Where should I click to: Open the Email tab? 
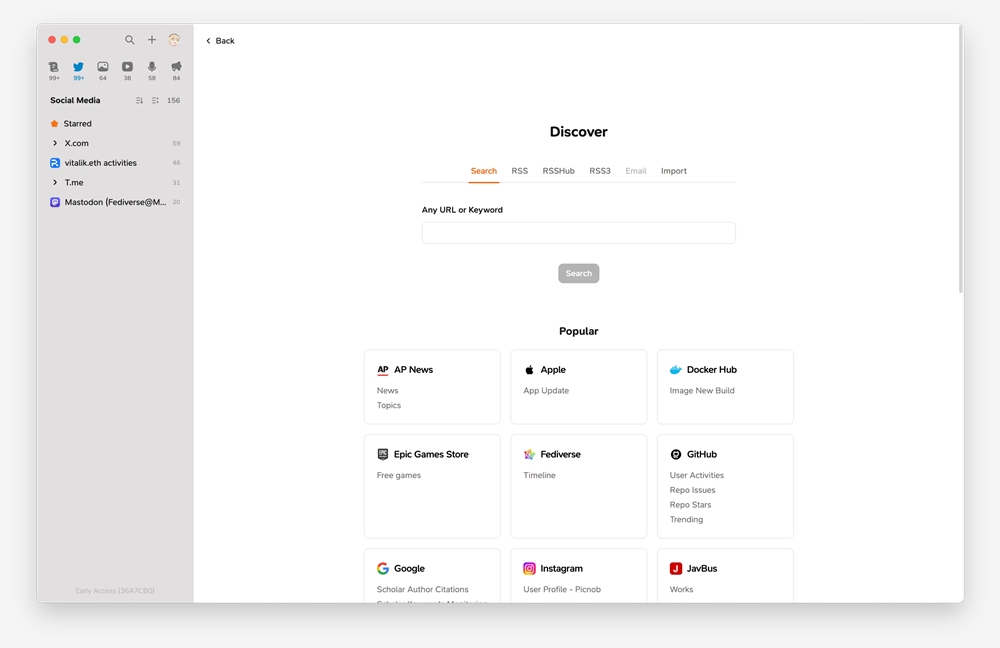pos(635,171)
